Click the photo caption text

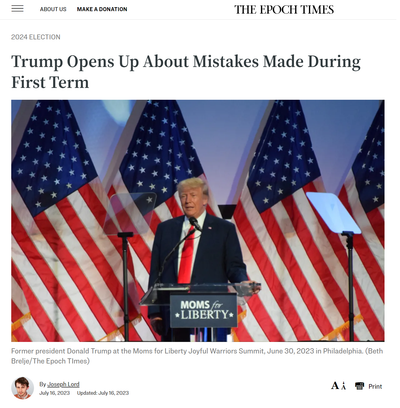[197, 356]
